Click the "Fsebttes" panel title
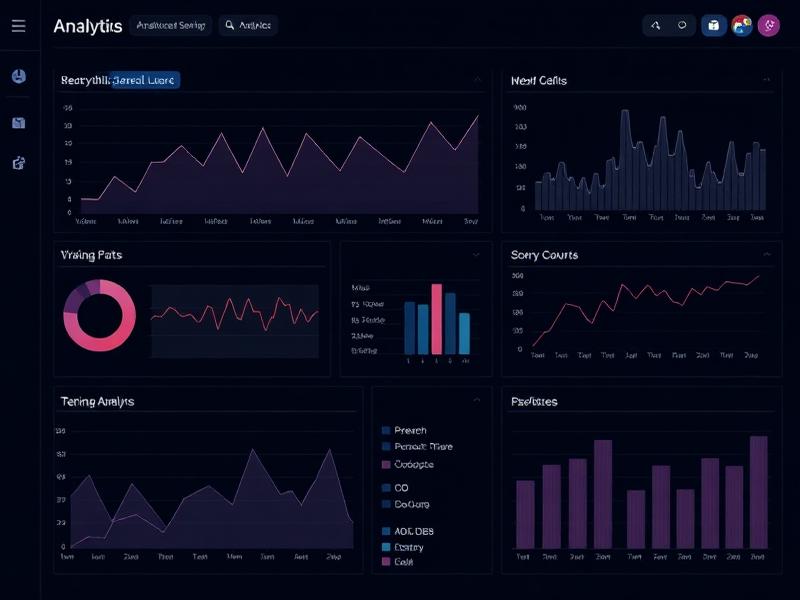The height and width of the screenshot is (600, 800). click(534, 402)
